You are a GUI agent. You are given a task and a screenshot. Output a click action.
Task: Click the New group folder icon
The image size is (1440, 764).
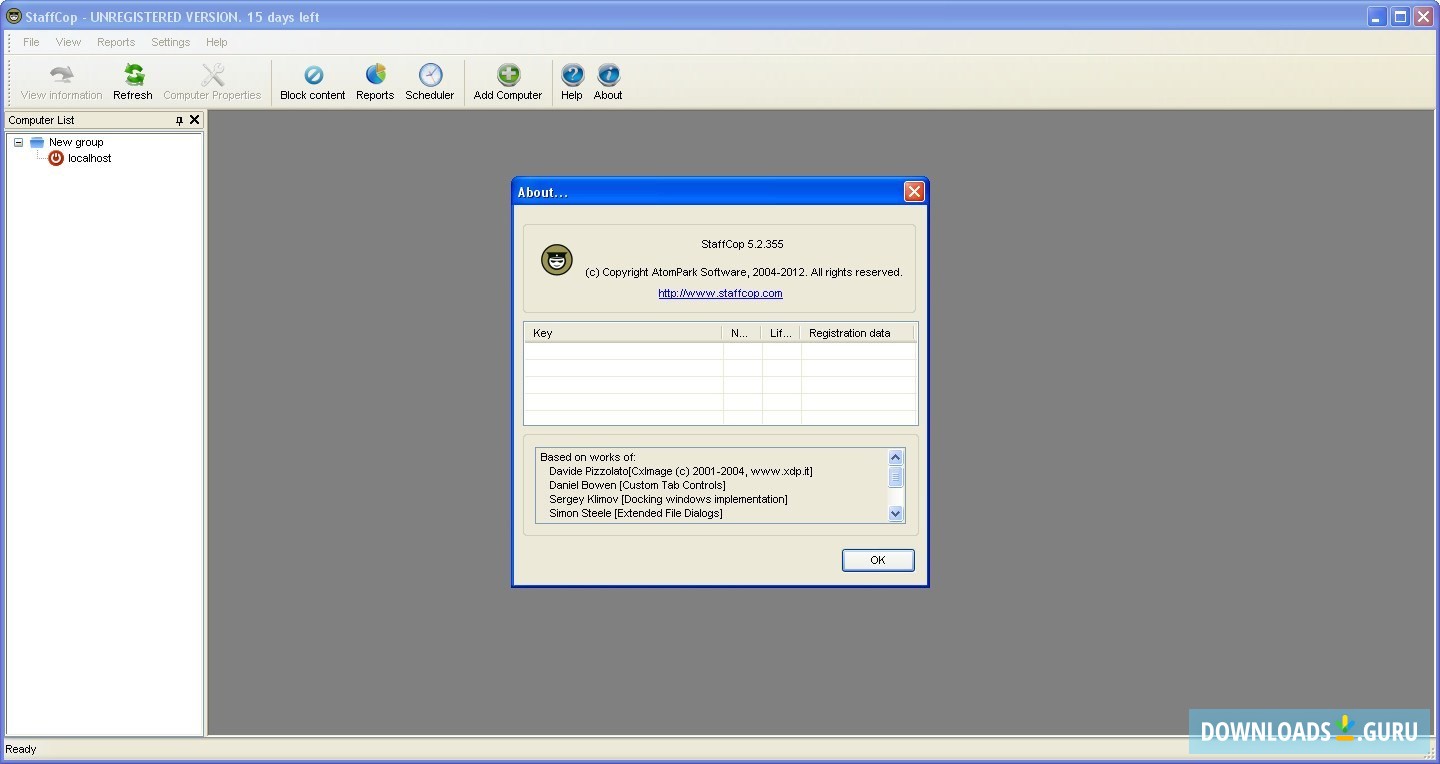point(37,142)
